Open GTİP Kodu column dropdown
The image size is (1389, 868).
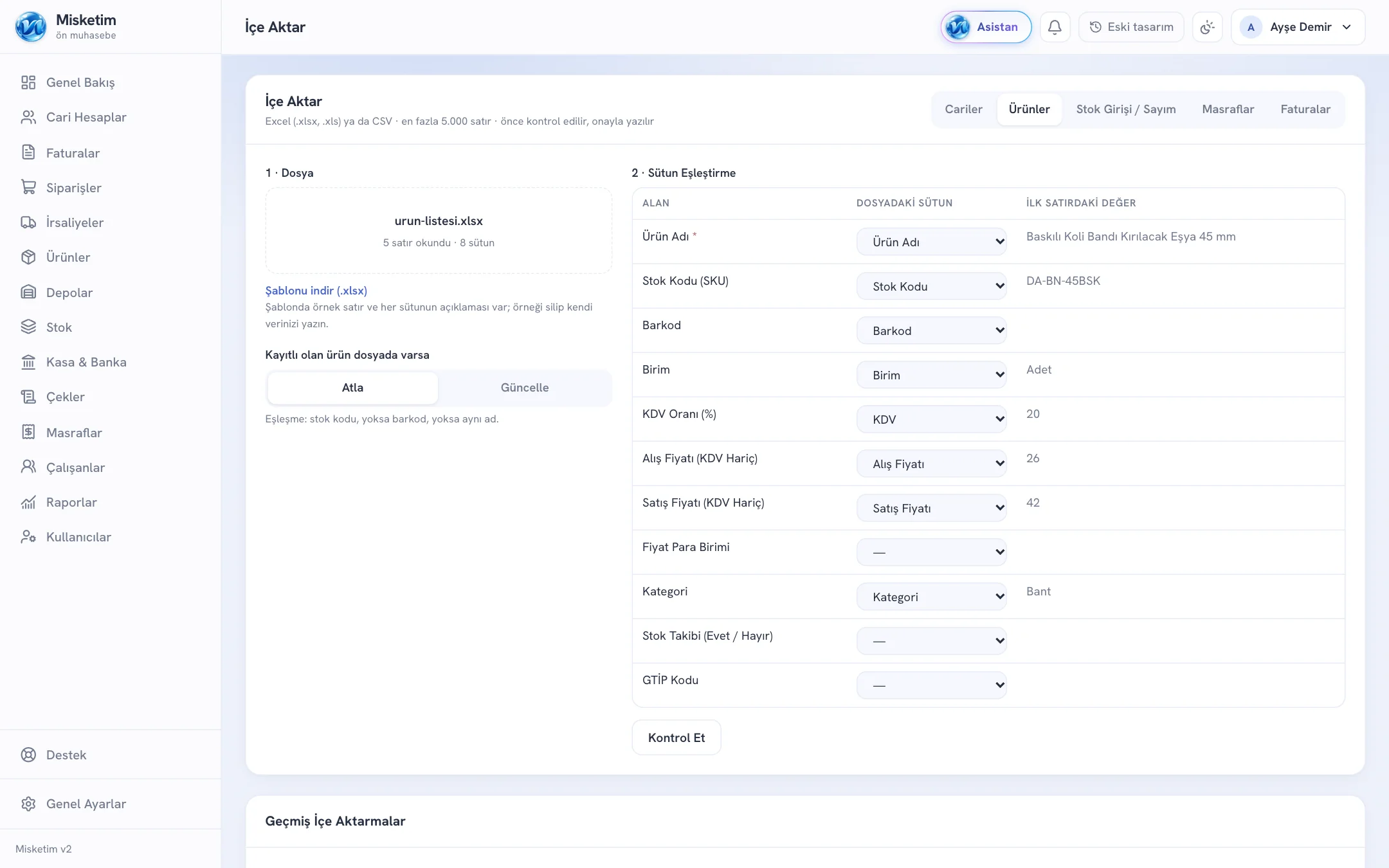931,685
